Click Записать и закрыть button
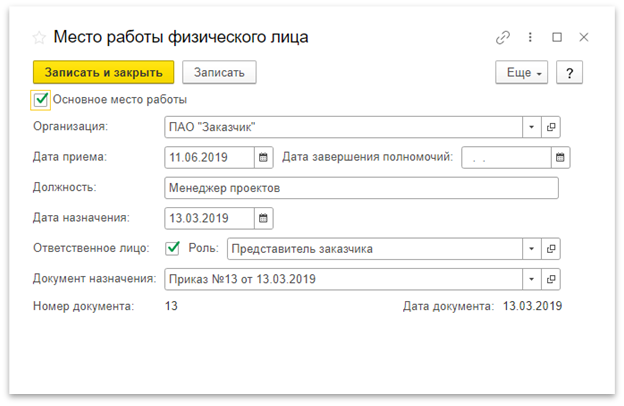 [x=104, y=72]
